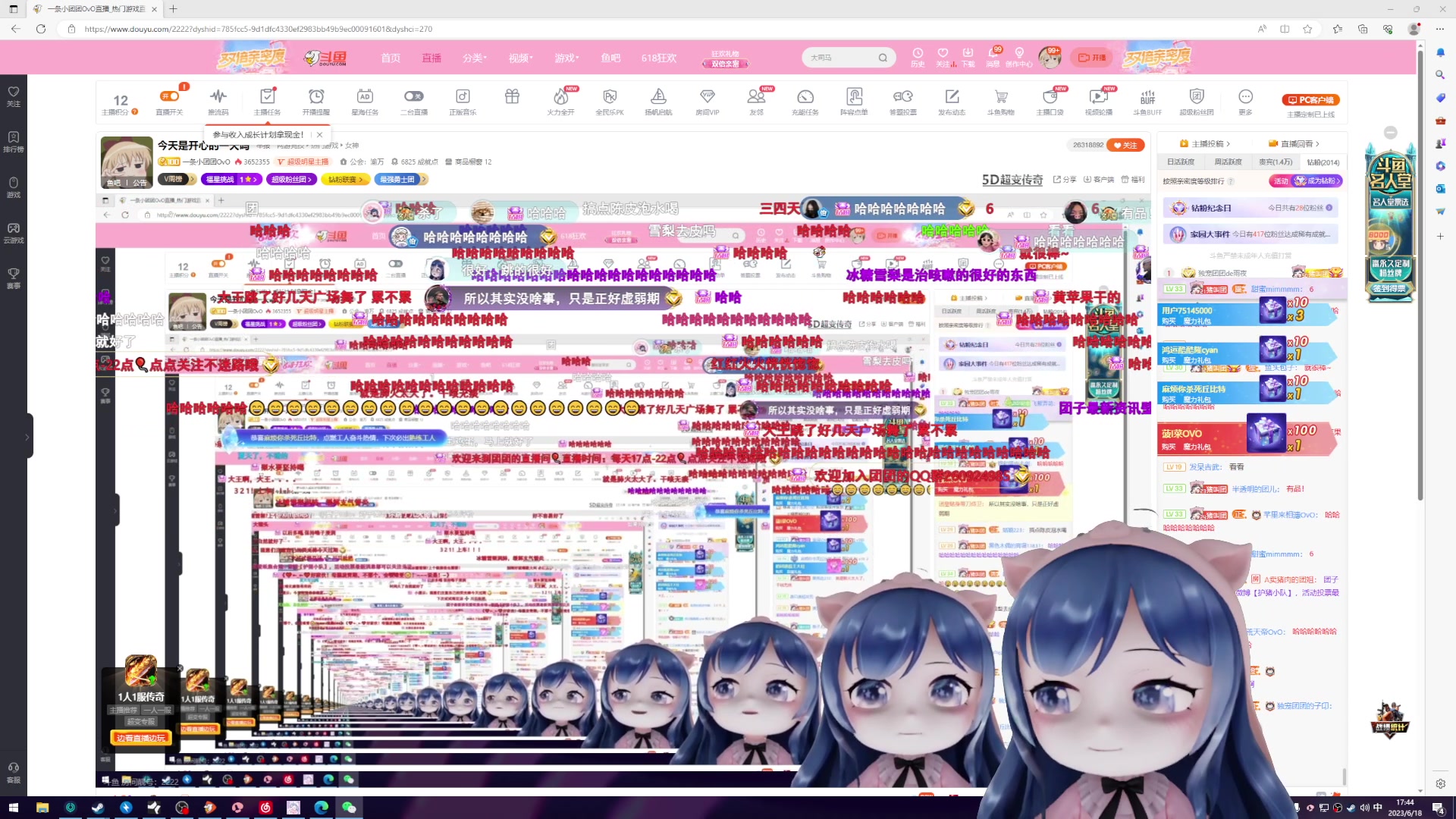This screenshot has height=819, width=1456.
Task: Click the 全民乐PK icon
Action: [x=610, y=97]
